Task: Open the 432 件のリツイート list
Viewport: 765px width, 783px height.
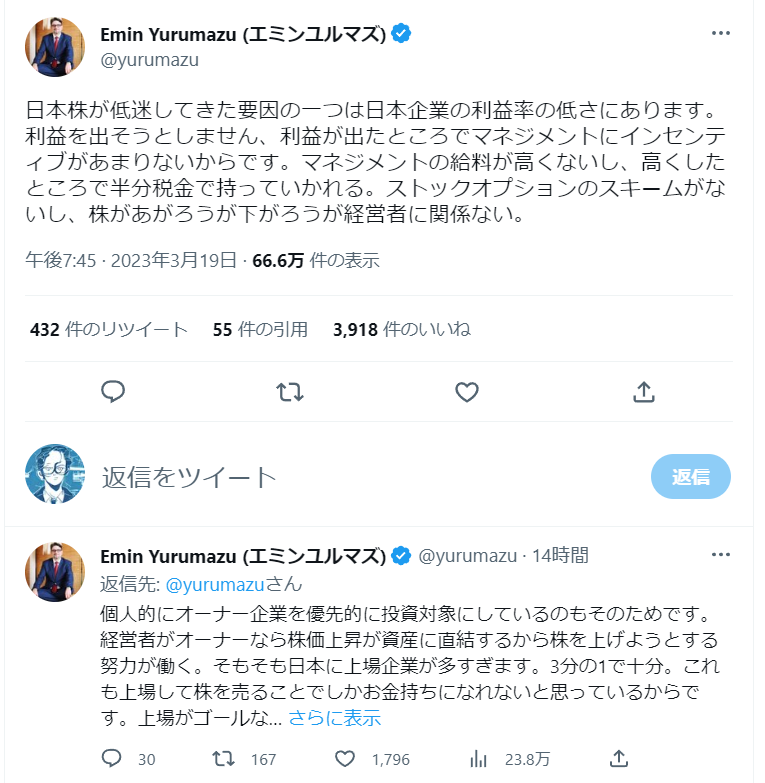Action: point(109,329)
